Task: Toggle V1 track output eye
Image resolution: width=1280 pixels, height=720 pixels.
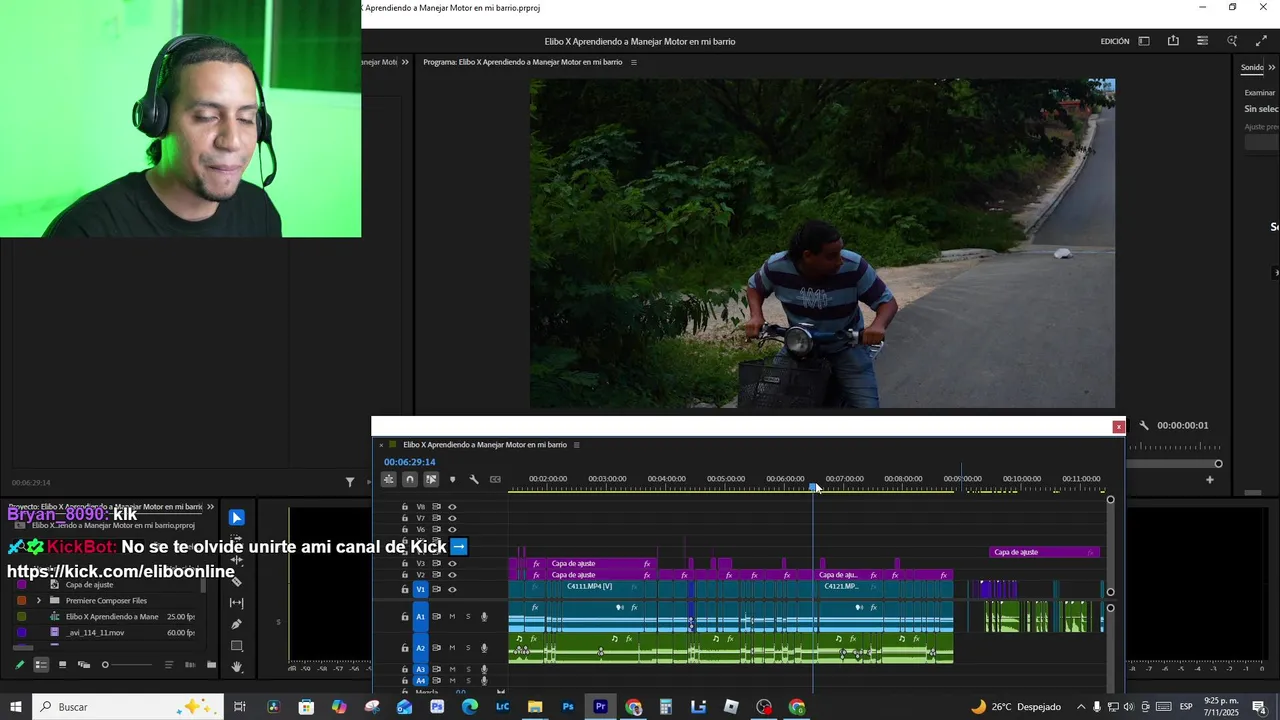Action: pos(452,589)
